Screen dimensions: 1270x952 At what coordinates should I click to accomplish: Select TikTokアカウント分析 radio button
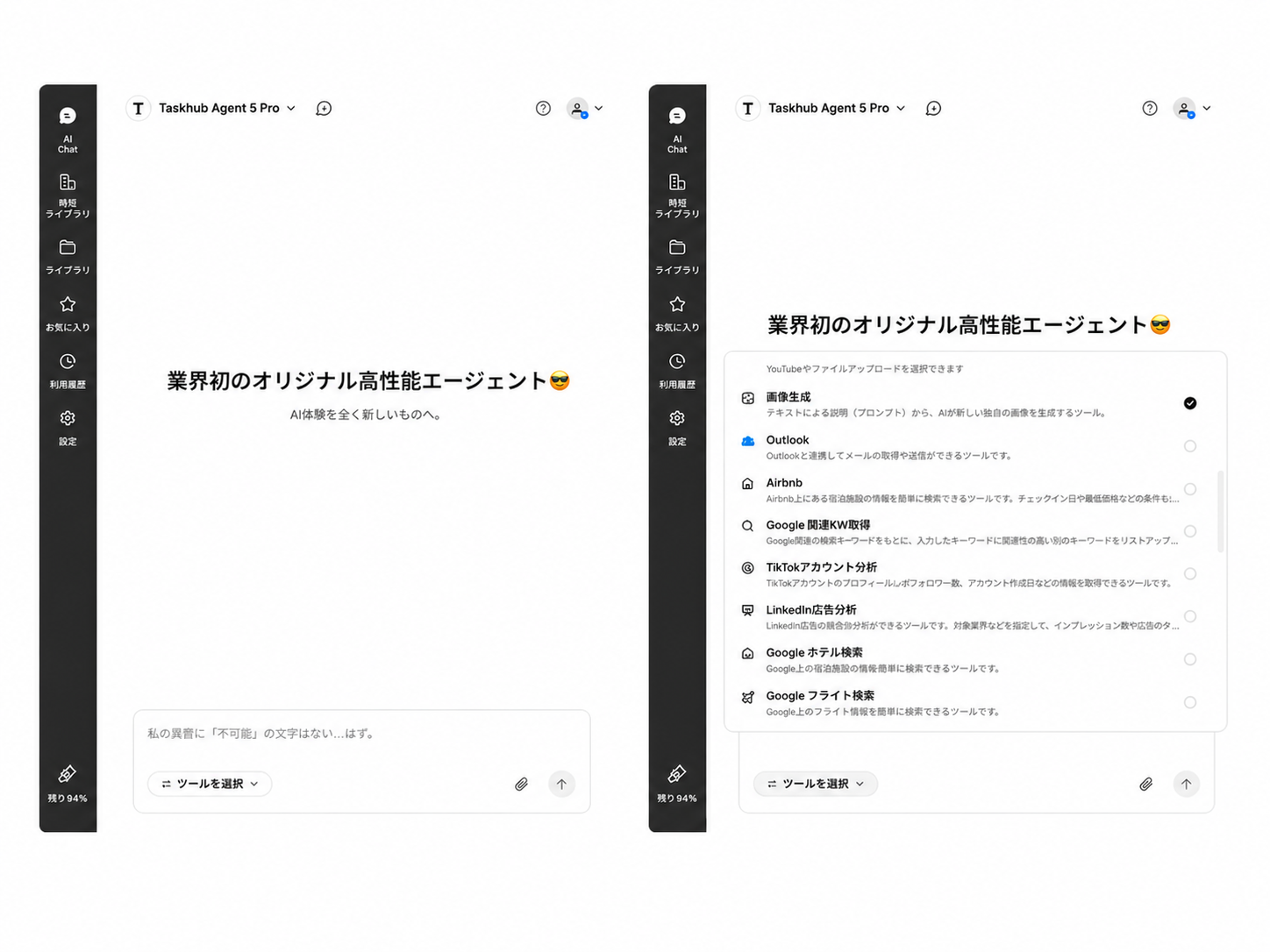(1190, 574)
